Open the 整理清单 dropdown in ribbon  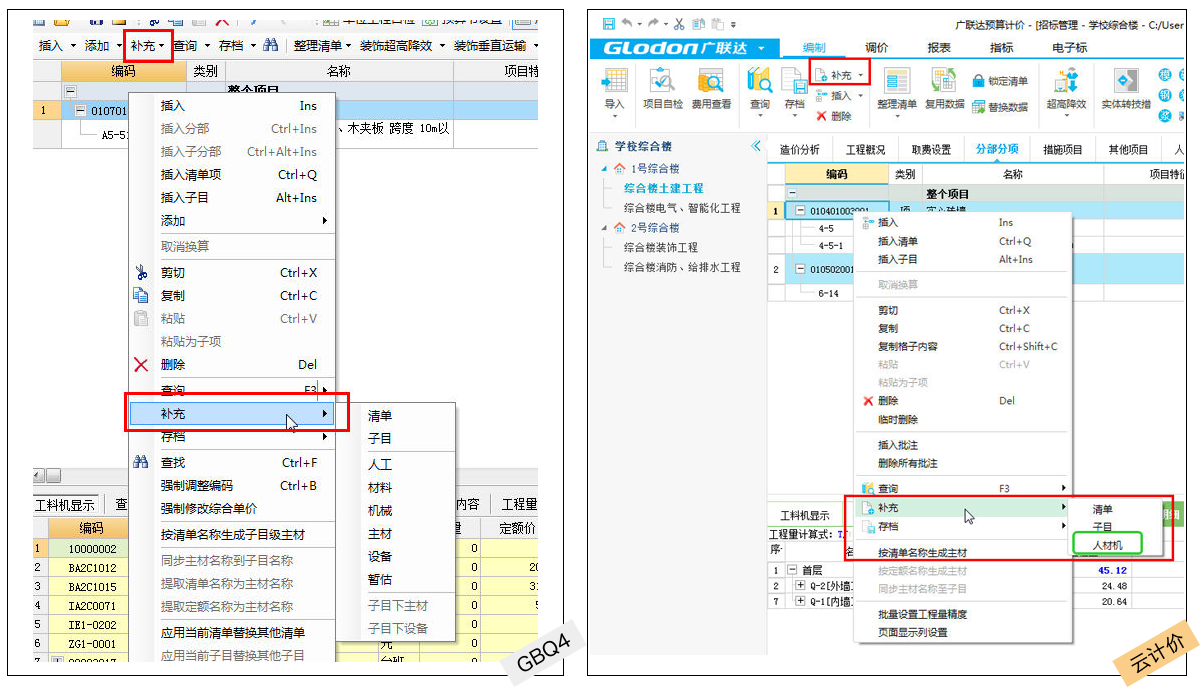coord(896,88)
